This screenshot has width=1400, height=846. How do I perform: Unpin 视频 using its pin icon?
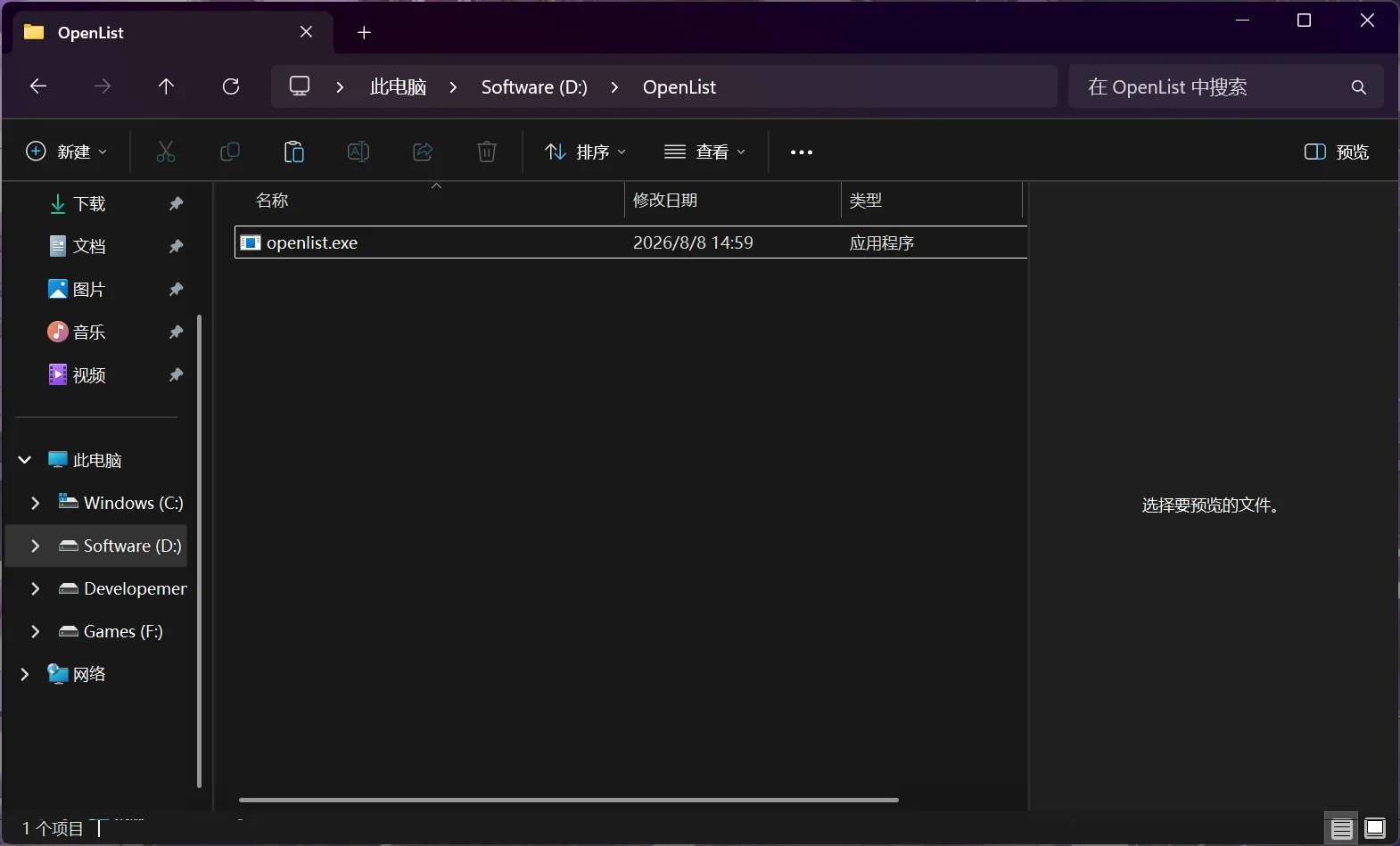[x=177, y=374]
